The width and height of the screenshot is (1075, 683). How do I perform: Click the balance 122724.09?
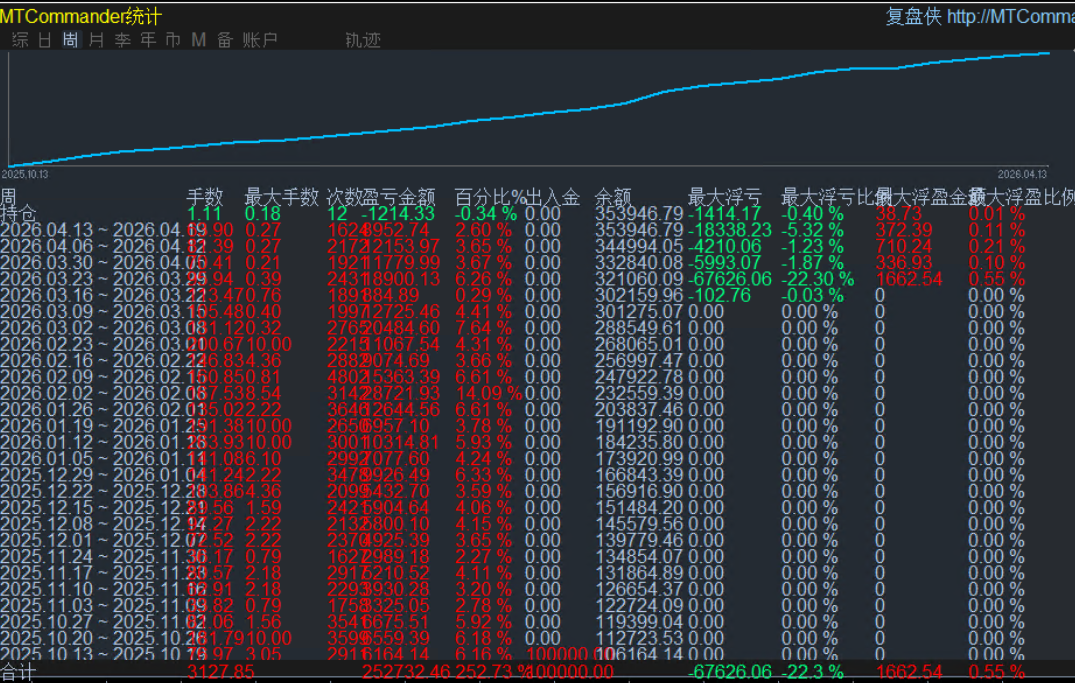click(x=639, y=606)
